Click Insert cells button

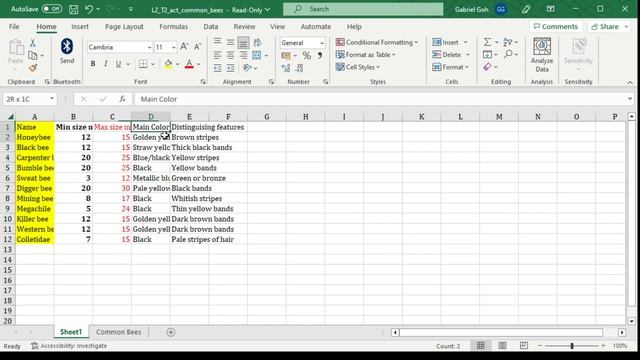[445, 42]
